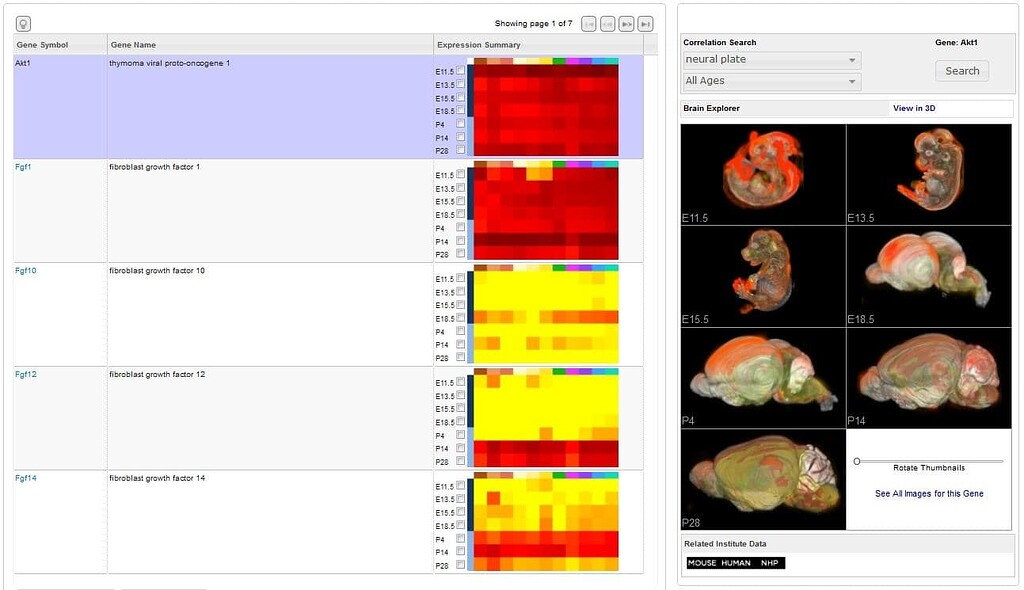This screenshot has height=590, width=1024.
Task: Tick the P14 checkbox for Fgf10
Action: pos(460,344)
